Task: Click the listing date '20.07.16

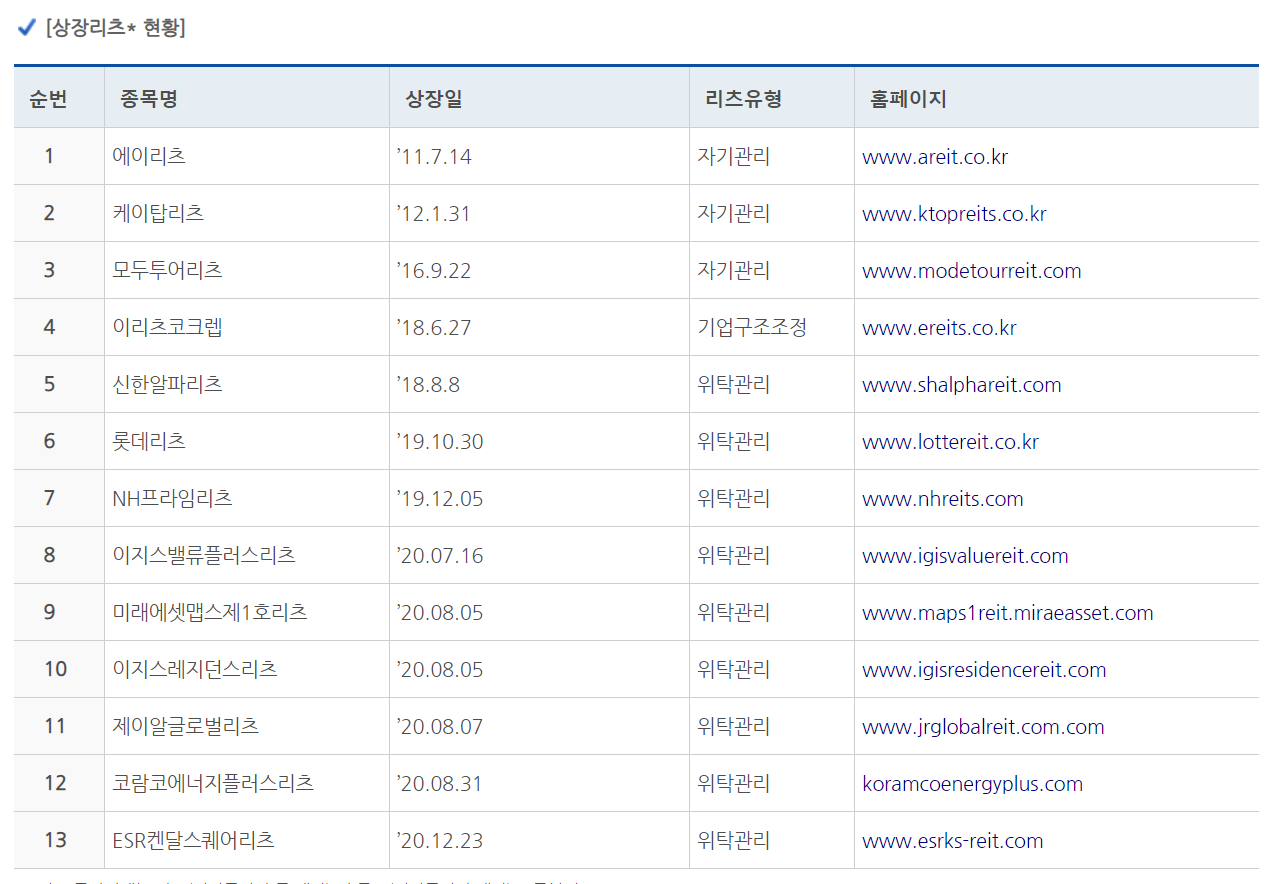Action: 440,555
